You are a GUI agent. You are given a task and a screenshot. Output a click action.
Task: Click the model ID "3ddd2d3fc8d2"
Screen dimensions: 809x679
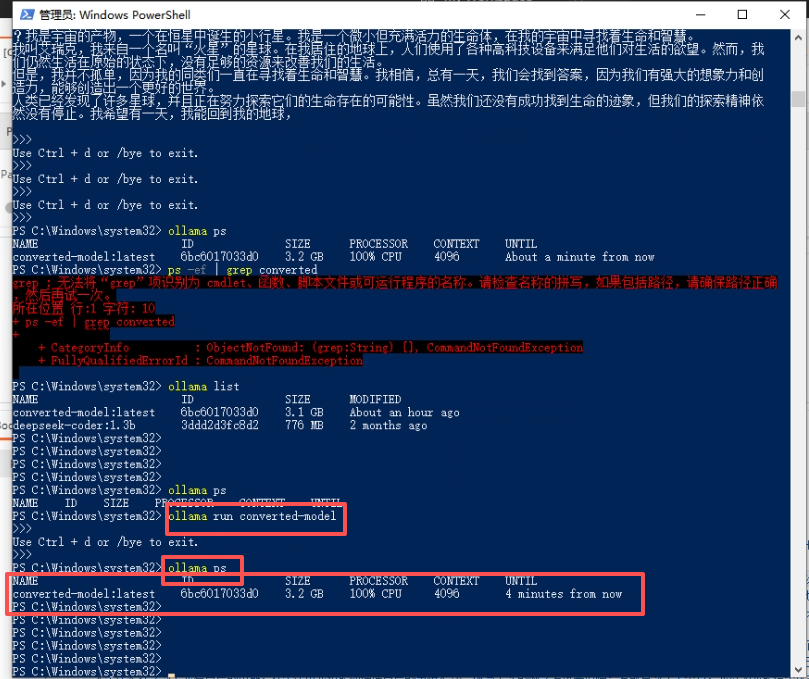219,425
